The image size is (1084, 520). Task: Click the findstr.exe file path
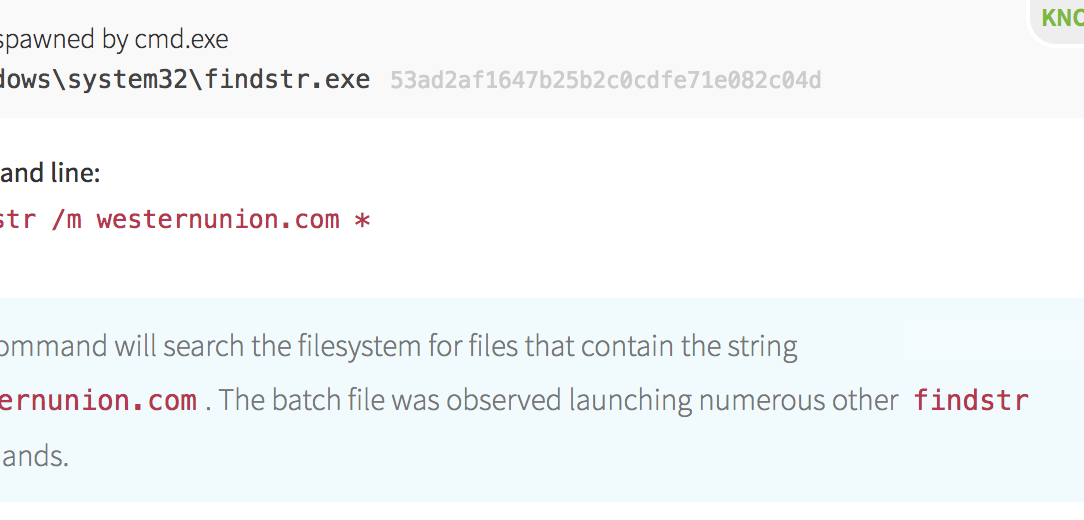185,79
